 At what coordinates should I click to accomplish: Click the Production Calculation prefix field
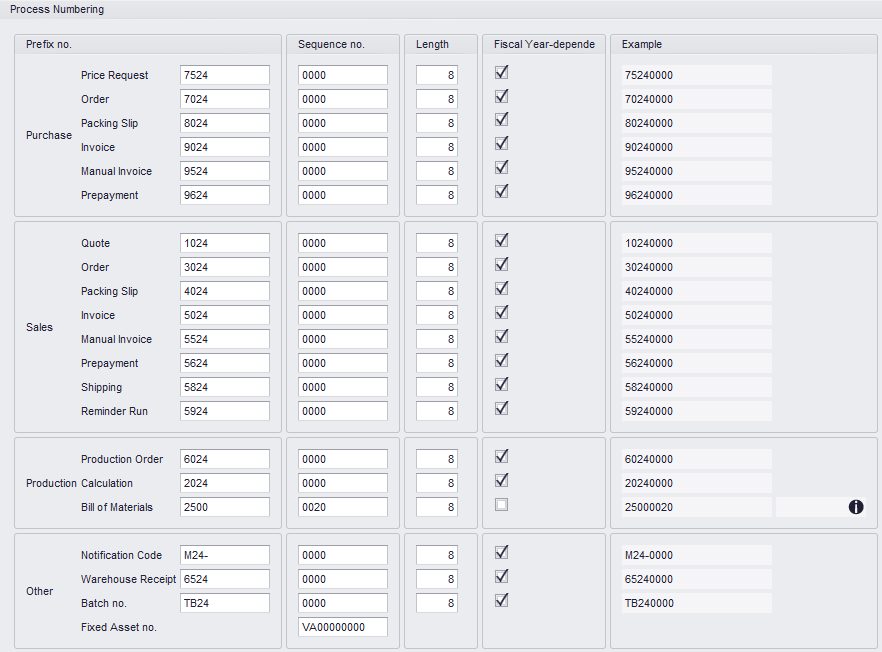coord(225,483)
